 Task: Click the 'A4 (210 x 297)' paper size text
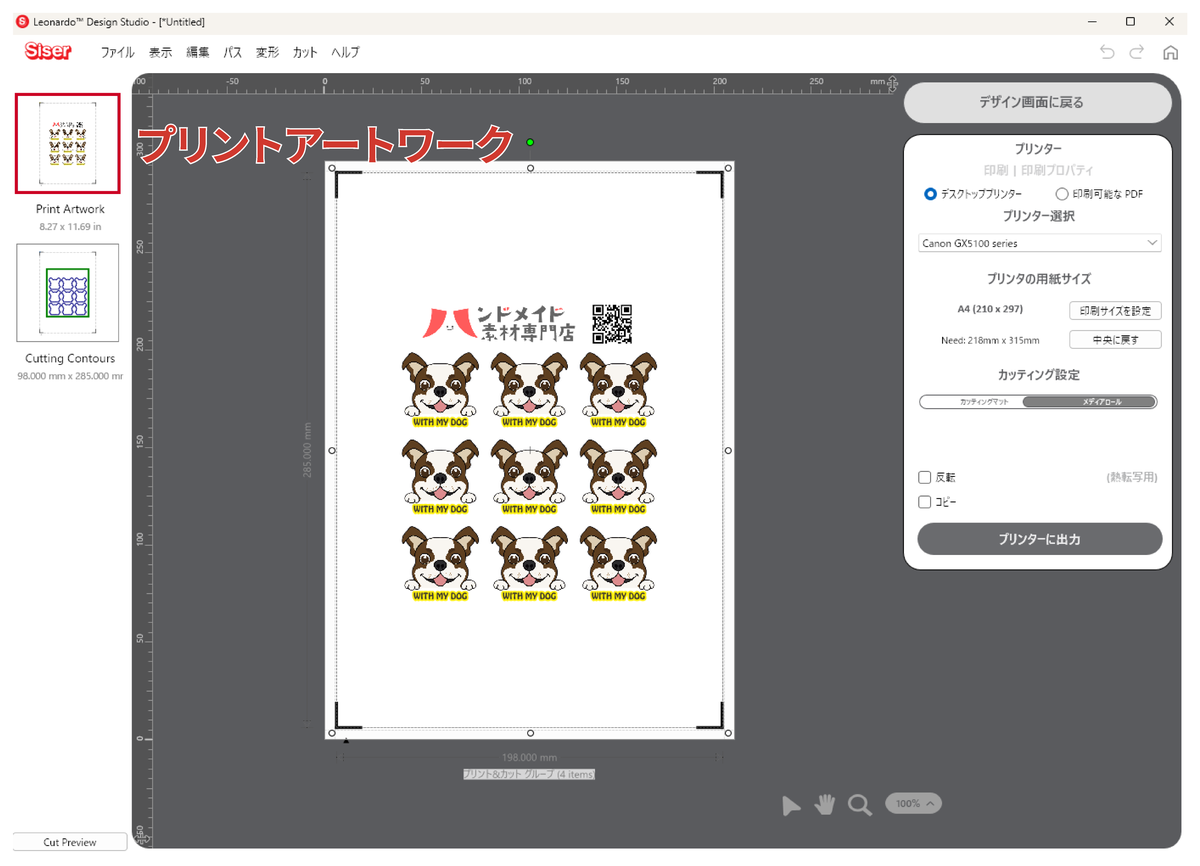(x=990, y=309)
